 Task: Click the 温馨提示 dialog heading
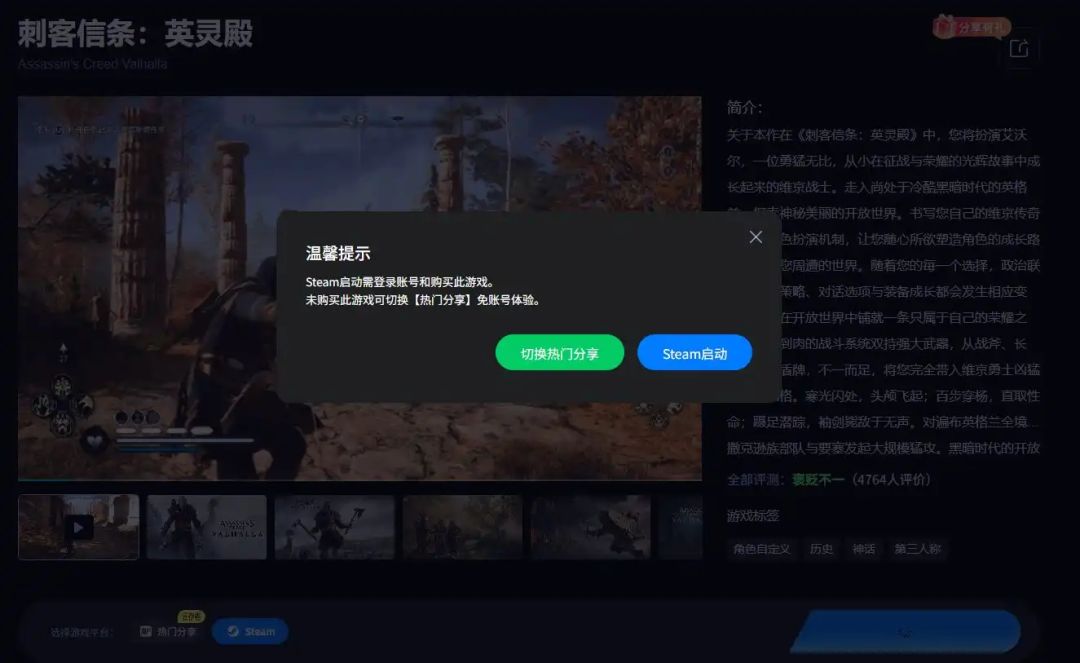[x=338, y=253]
